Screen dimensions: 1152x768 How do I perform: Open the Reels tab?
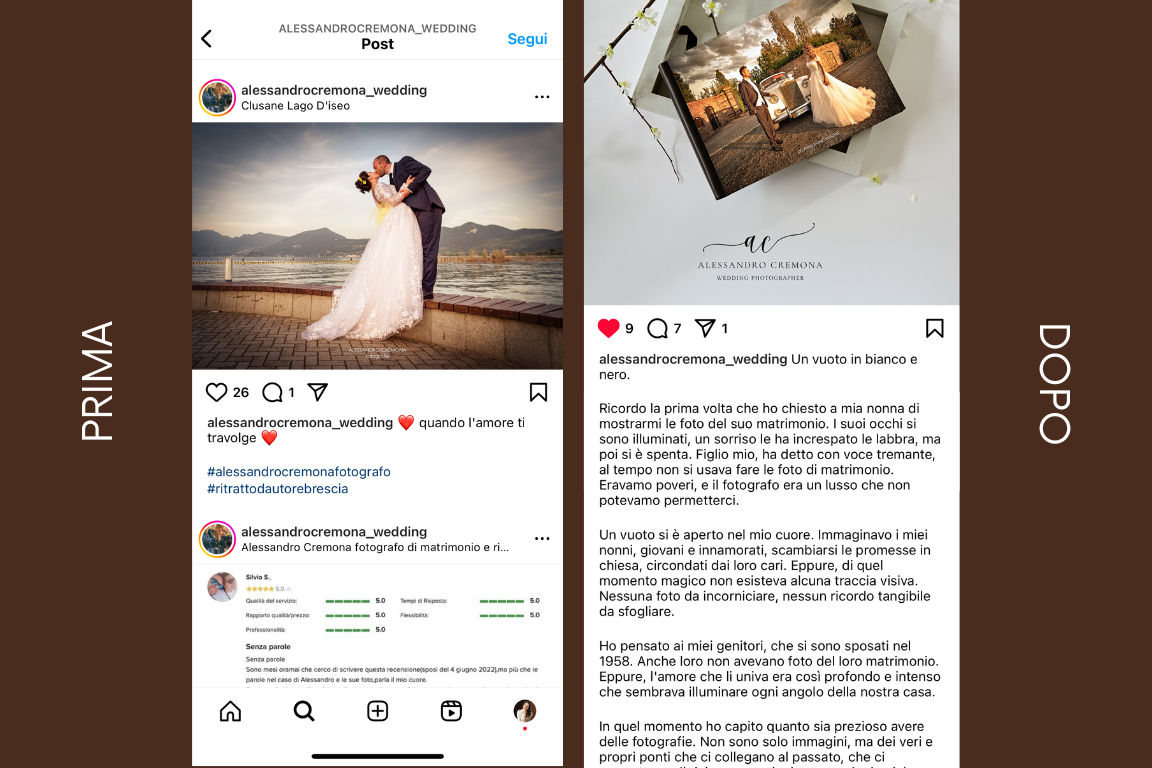451,711
